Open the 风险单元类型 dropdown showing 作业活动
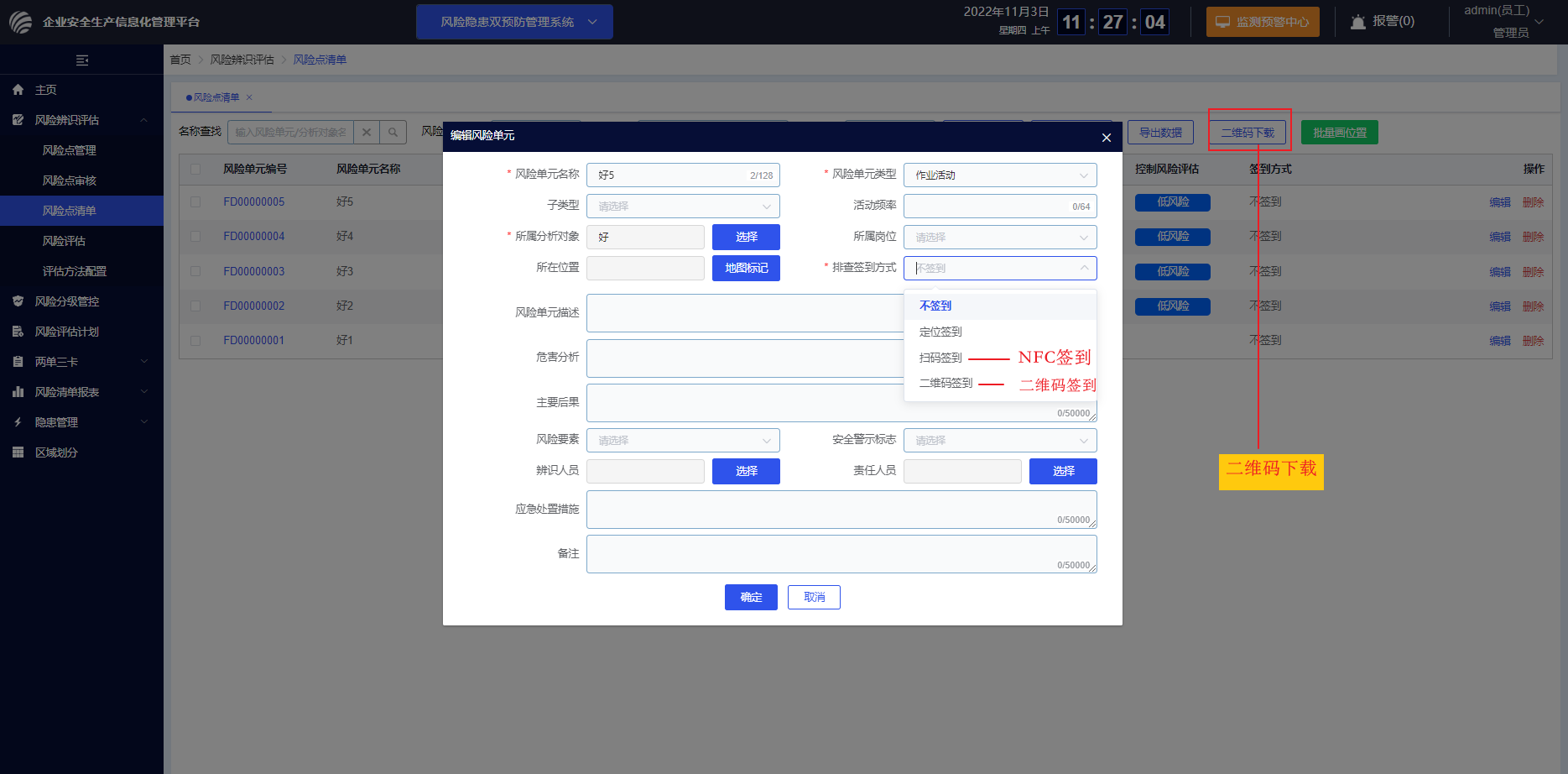This screenshot has width=1568, height=774. 1000,175
